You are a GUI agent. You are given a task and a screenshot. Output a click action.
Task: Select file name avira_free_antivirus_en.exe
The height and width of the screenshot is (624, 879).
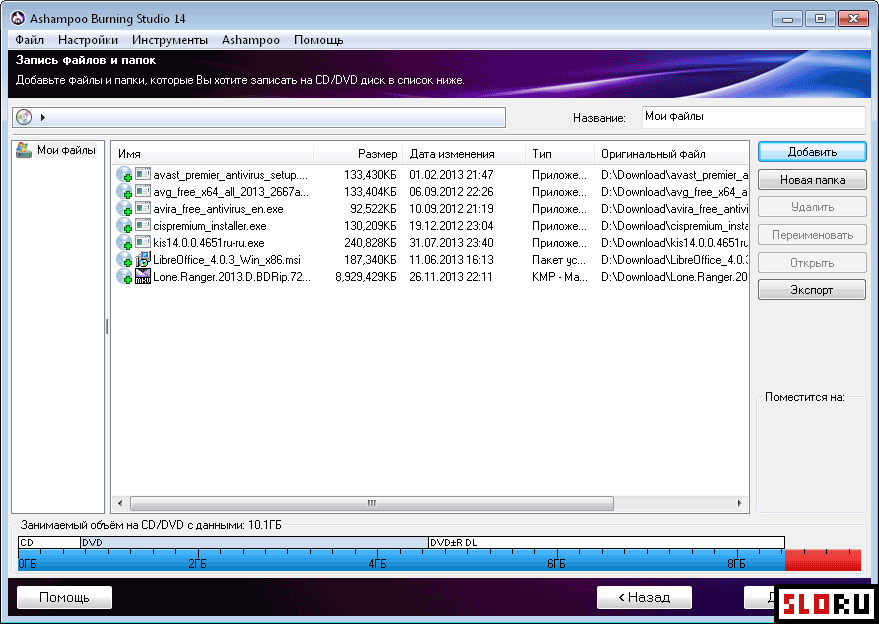coord(218,209)
